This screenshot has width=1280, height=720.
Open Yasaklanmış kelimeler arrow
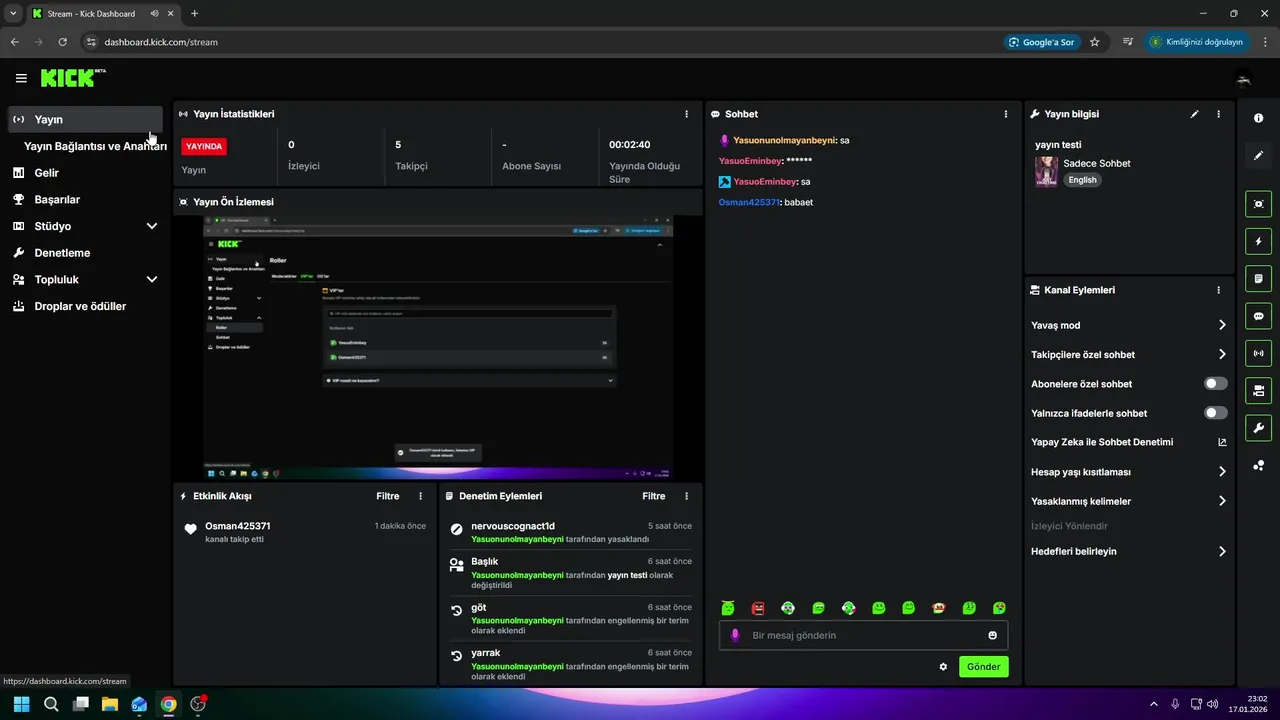pyautogui.click(x=1222, y=501)
